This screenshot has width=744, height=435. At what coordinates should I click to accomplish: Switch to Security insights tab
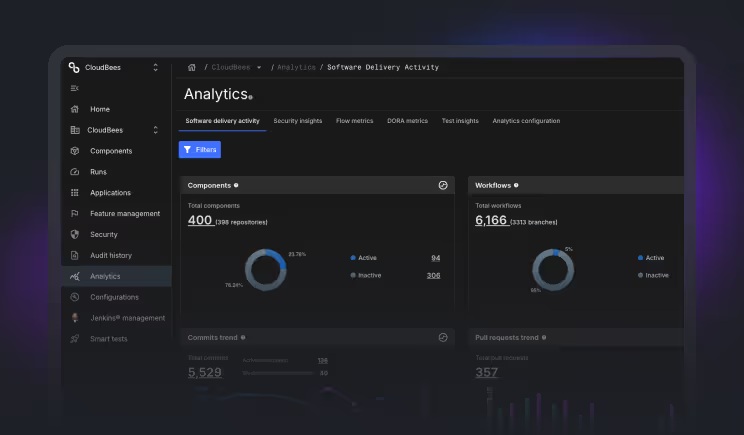click(x=298, y=121)
